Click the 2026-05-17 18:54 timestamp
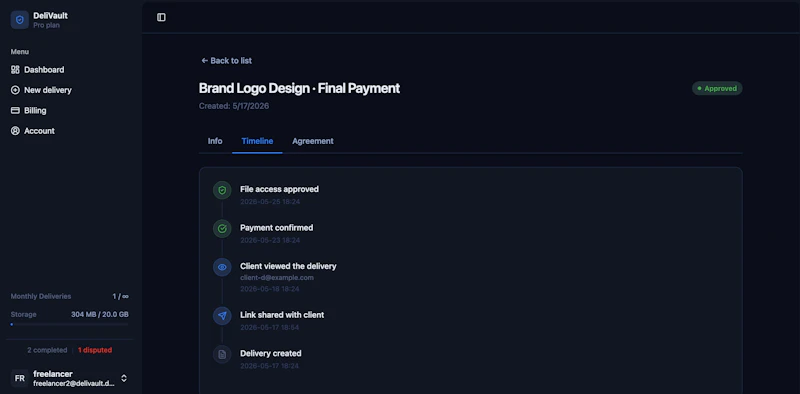This screenshot has height=394, width=800. click(270, 327)
